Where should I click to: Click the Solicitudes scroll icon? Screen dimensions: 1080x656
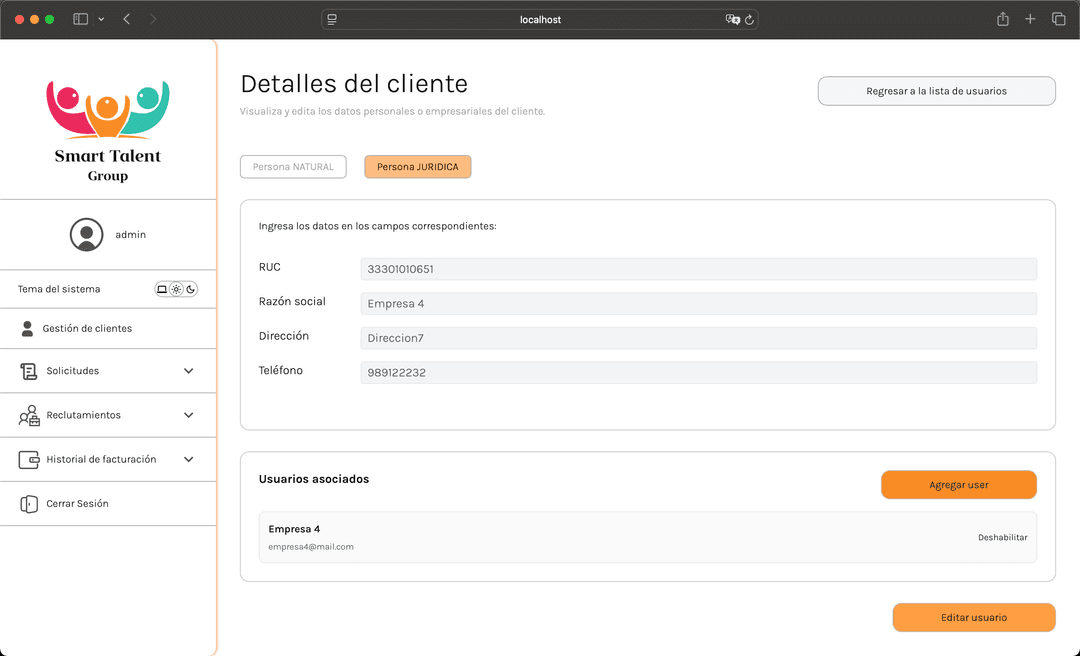[27, 371]
